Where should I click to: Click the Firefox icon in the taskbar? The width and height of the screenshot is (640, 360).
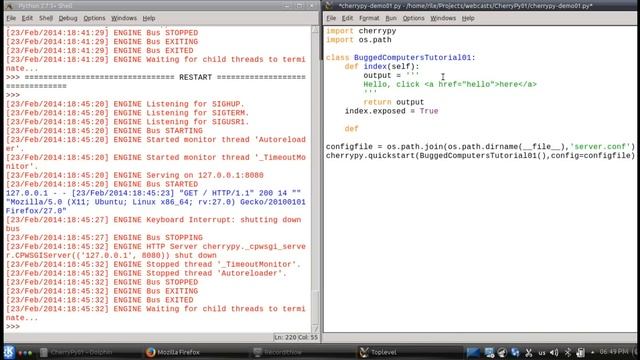tap(151, 352)
